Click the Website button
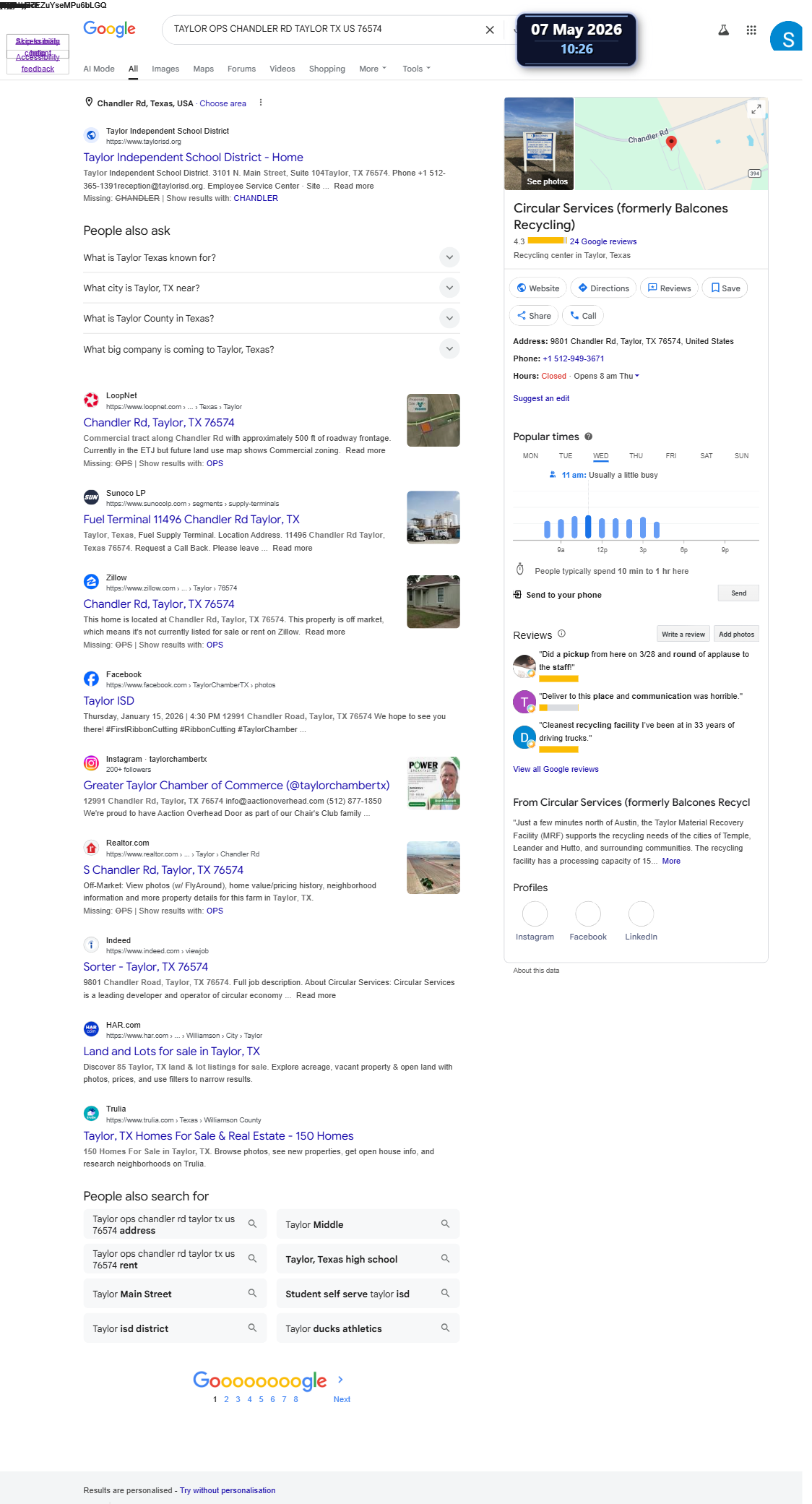Viewport: 812px width, 1504px height. [x=538, y=288]
